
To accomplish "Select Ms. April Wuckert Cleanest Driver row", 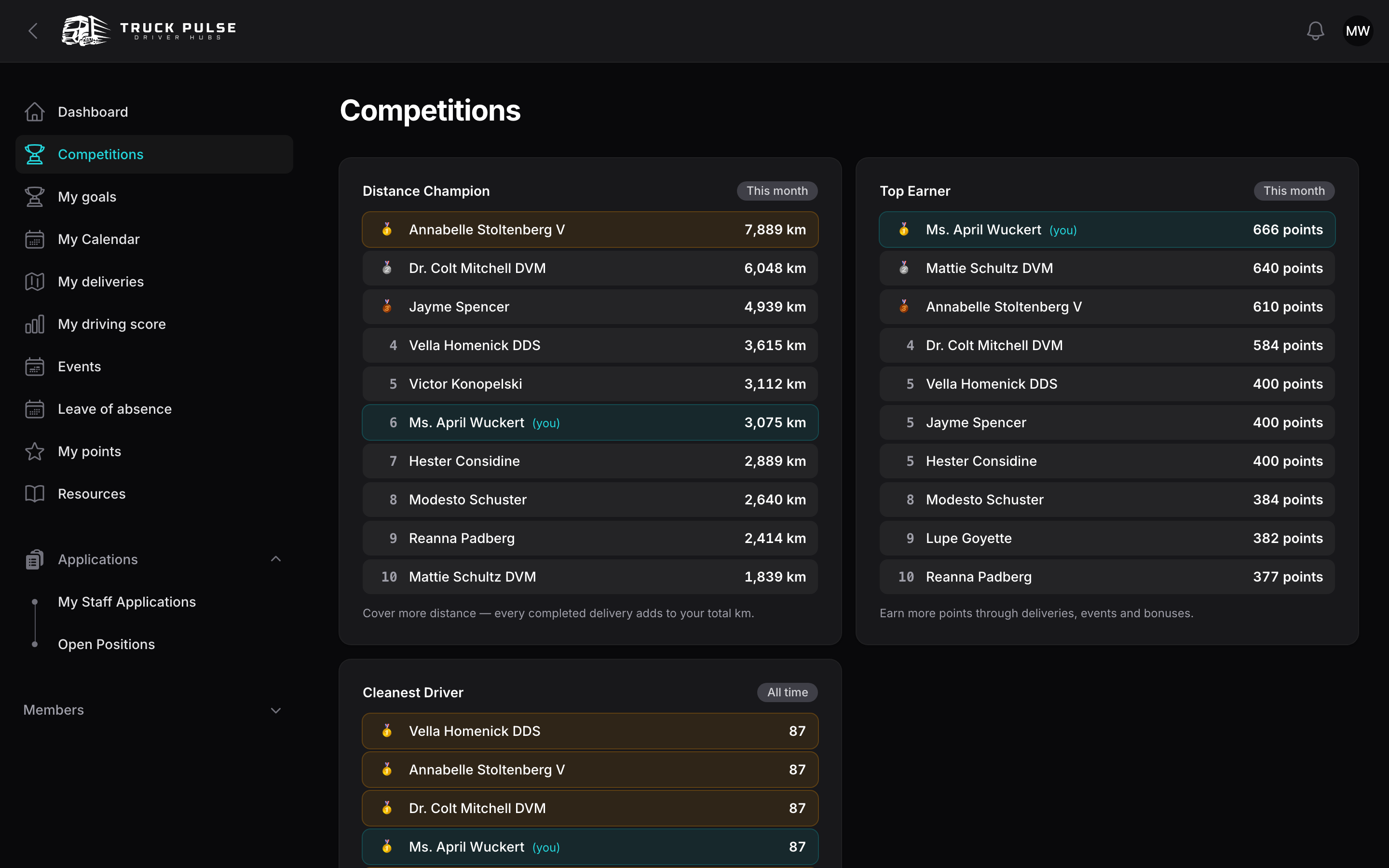I will click(x=590, y=847).
